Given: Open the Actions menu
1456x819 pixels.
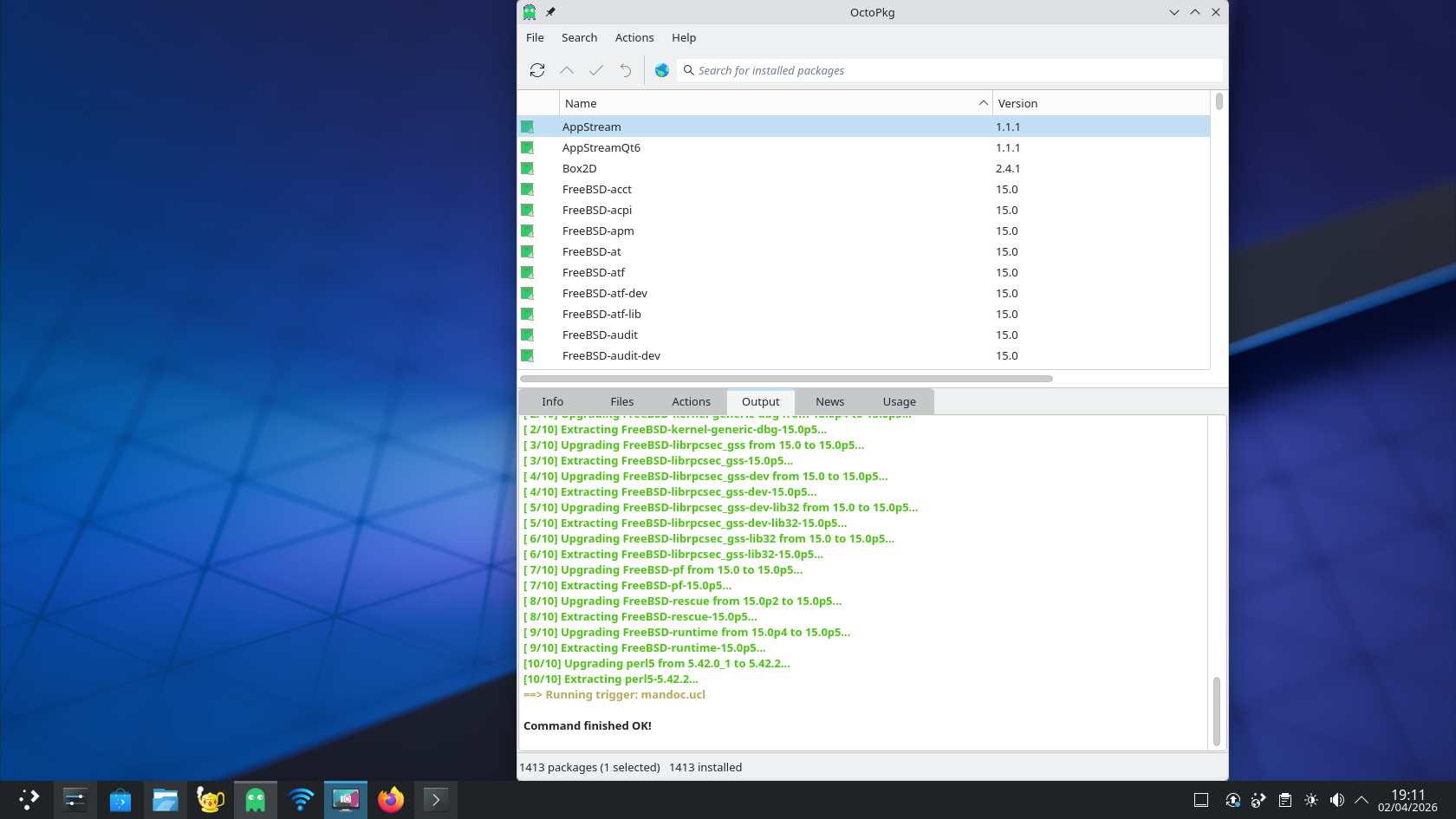Looking at the screenshot, I should [634, 37].
